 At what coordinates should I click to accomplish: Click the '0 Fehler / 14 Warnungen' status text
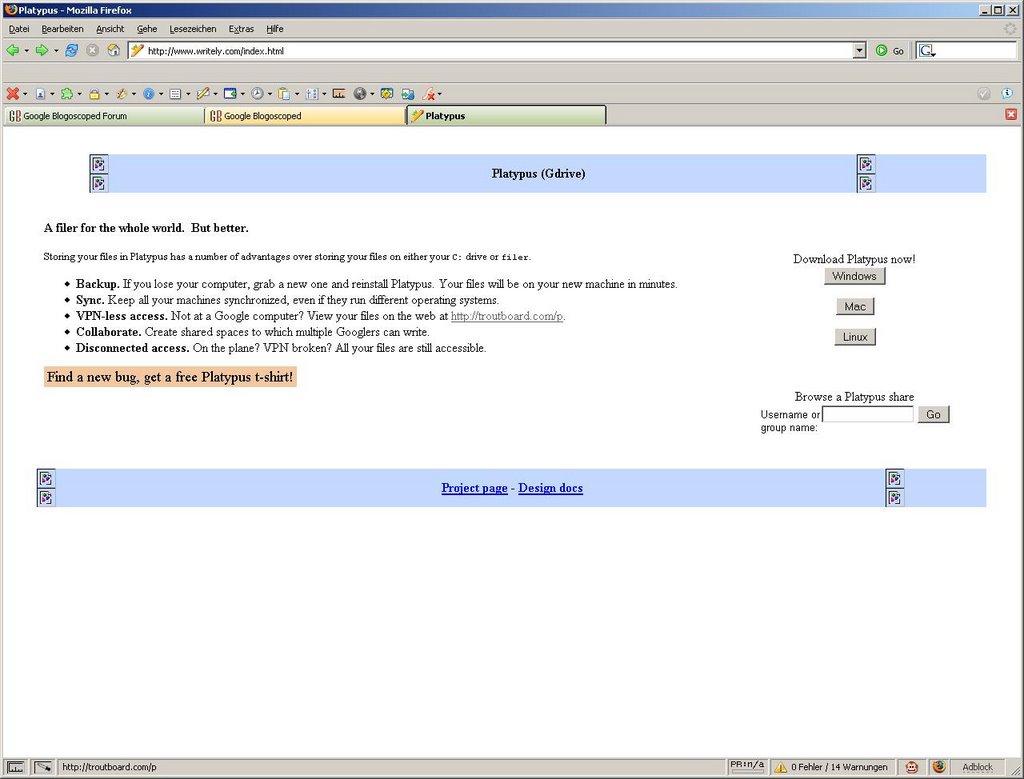coord(839,767)
